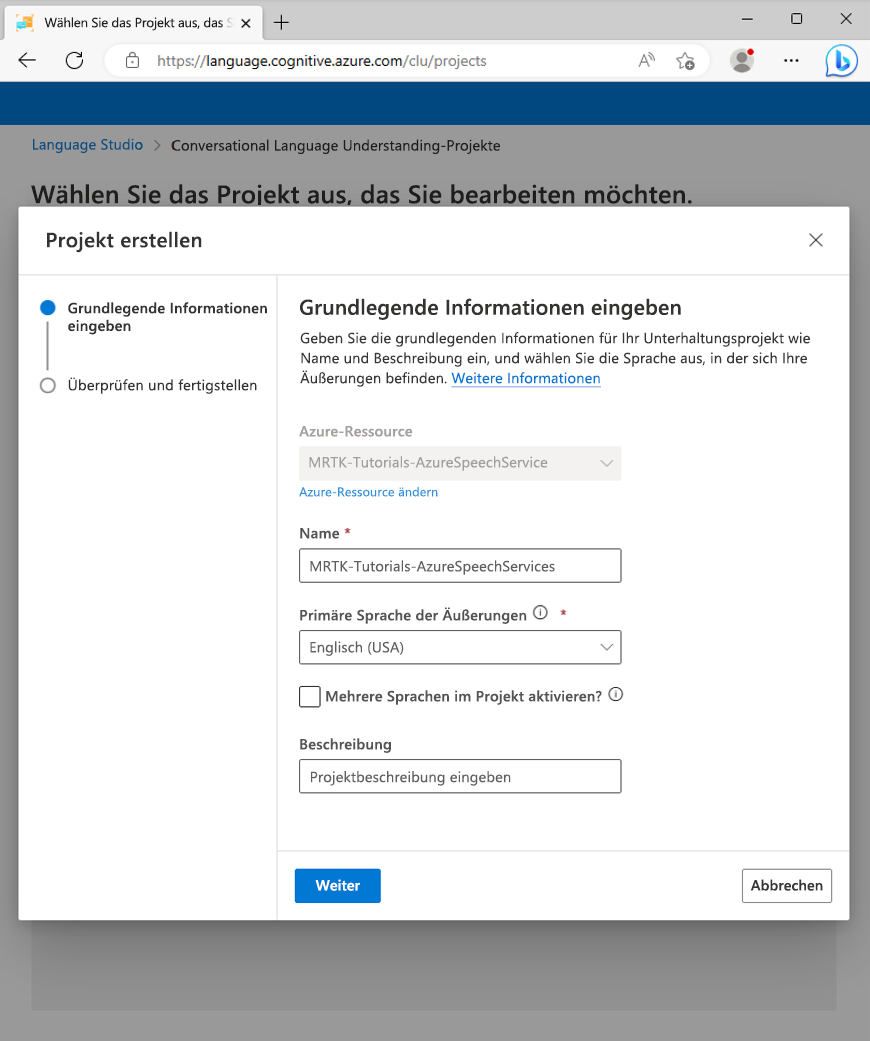This screenshot has height=1041, width=870.
Task: Enable Mehrere Sprachen im Projekt aktivieren checkbox
Action: pos(309,696)
